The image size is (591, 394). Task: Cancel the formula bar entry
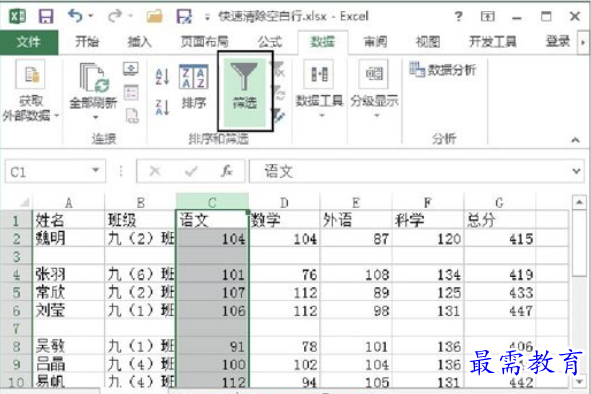[x=155, y=172]
